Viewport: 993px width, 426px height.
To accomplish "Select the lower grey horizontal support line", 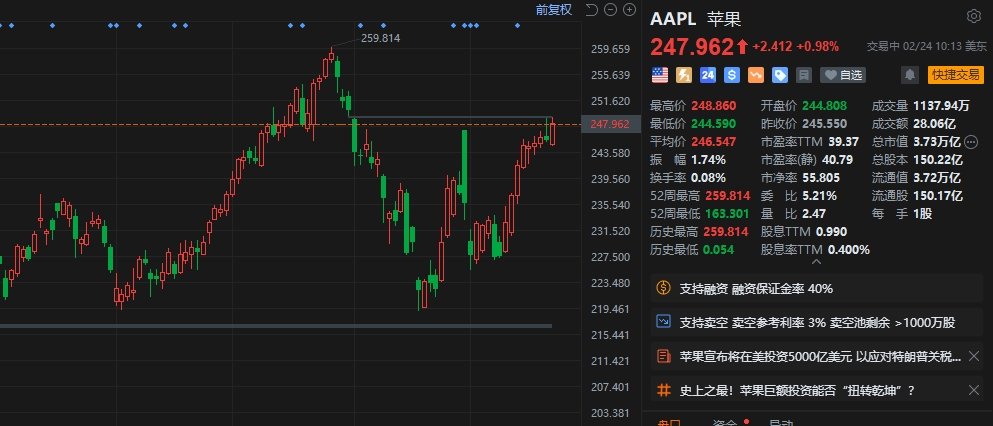I will click(276, 326).
